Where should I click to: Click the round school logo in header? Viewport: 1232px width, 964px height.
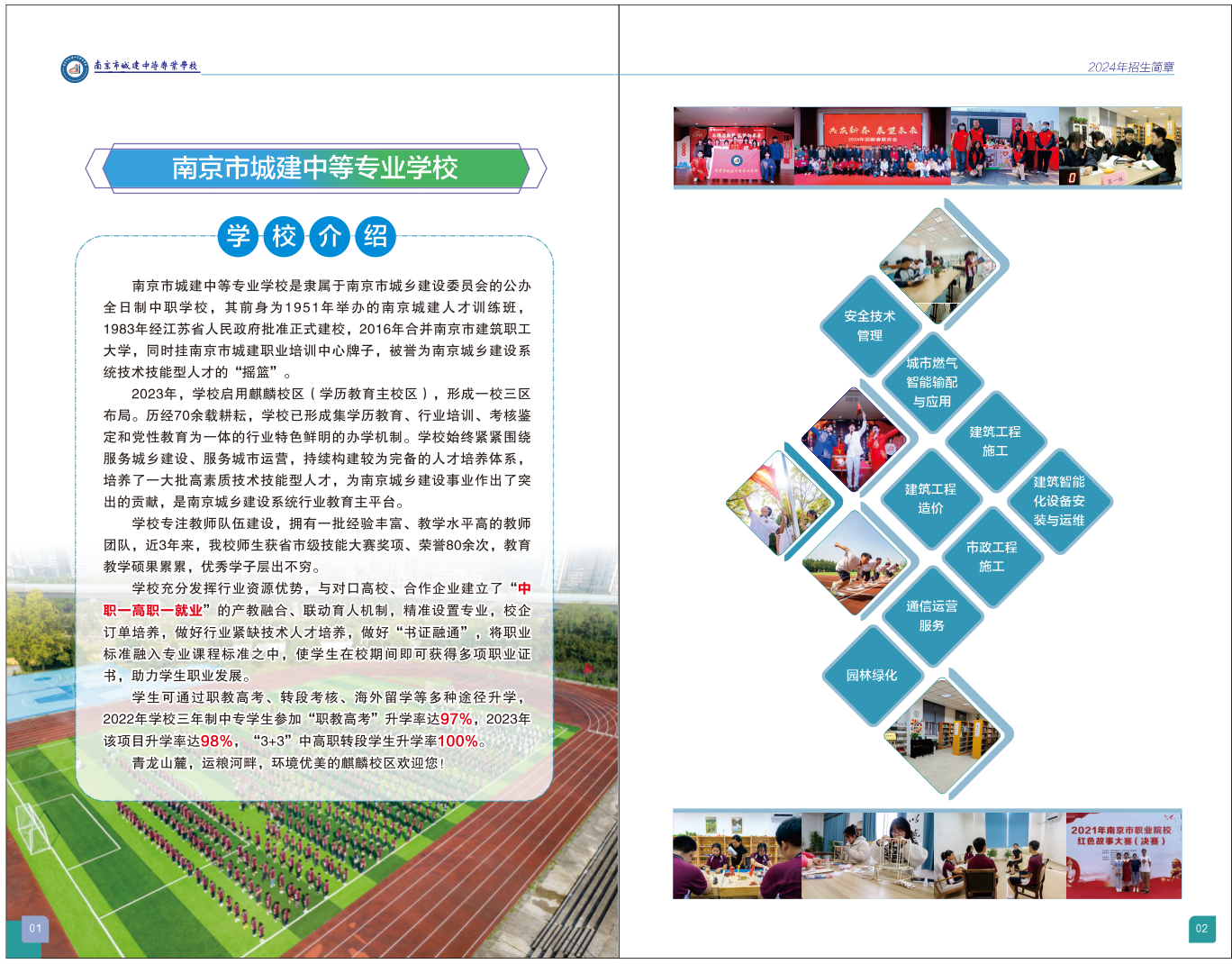75,68
